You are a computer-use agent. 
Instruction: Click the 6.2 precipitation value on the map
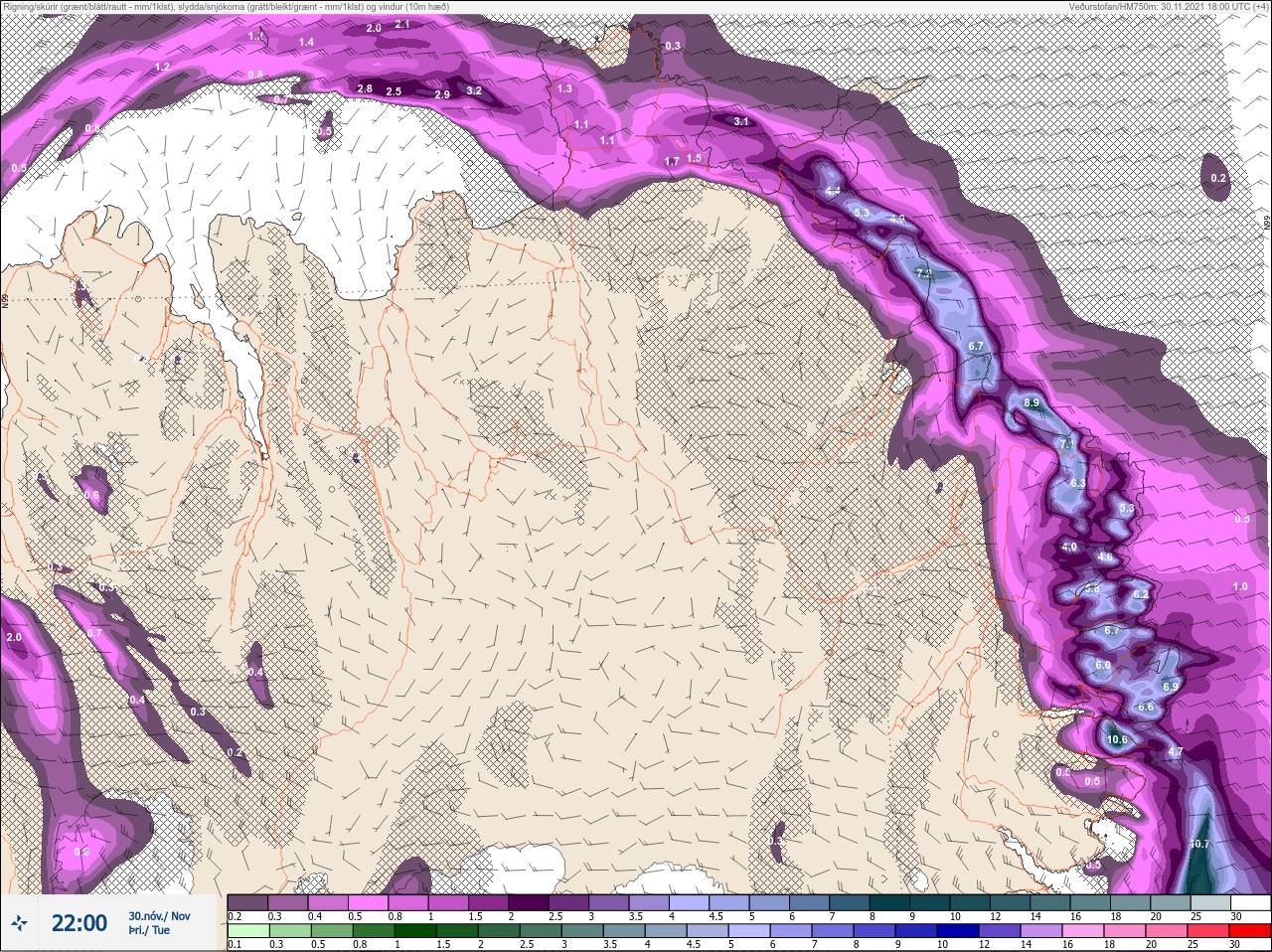(1140, 594)
